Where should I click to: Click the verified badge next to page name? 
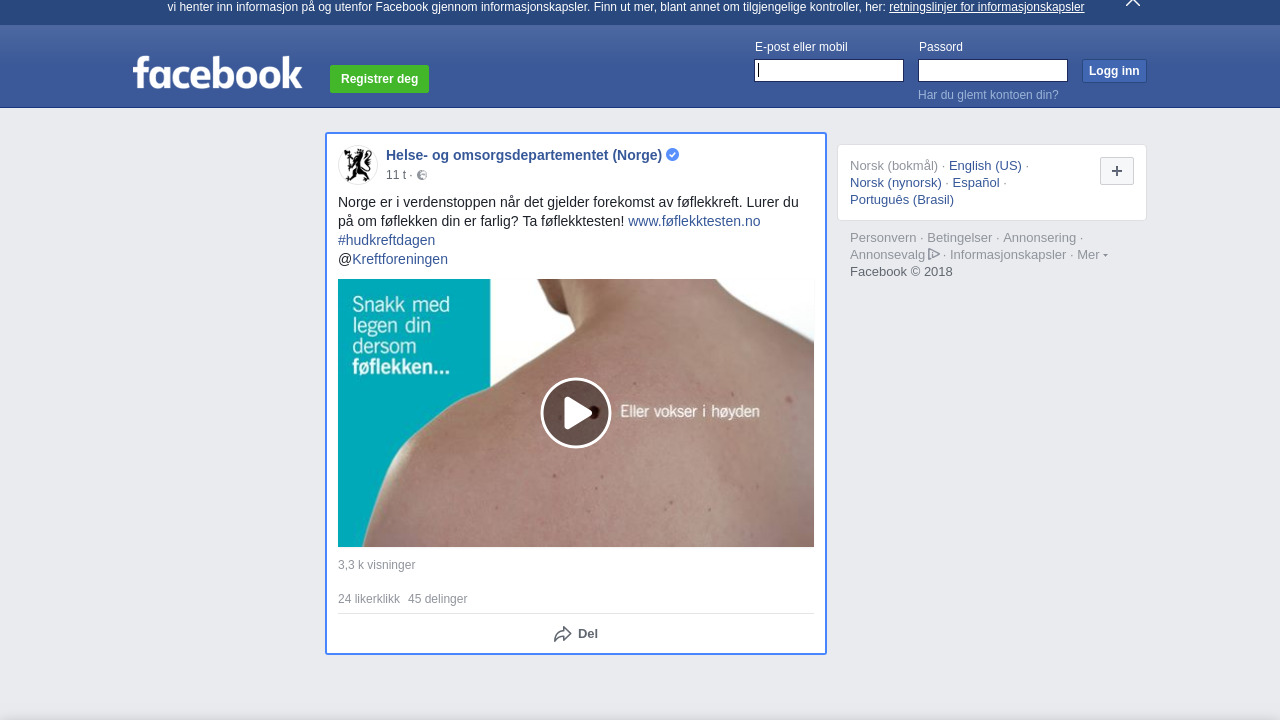(673, 155)
